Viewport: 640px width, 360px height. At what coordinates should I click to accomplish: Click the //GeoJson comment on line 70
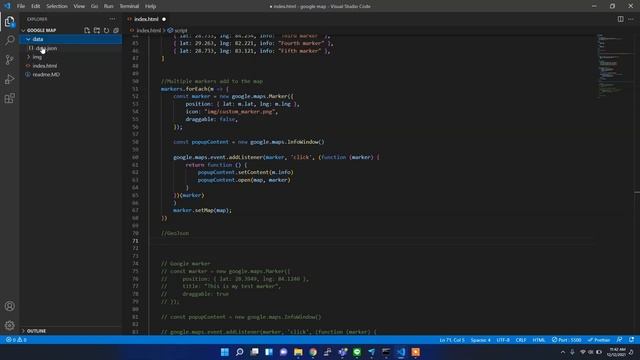[x=175, y=233]
